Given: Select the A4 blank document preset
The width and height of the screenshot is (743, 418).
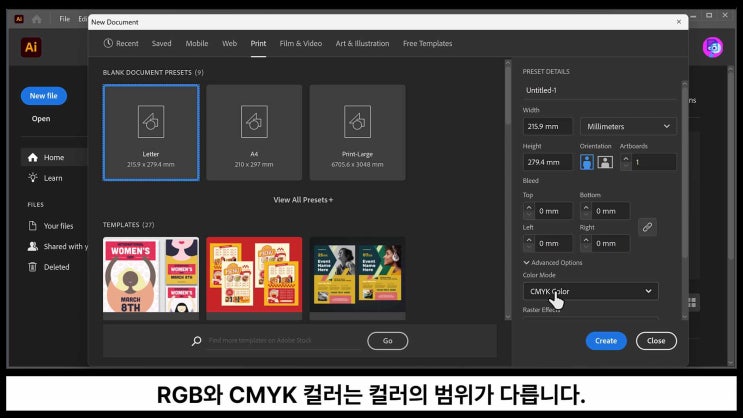Looking at the screenshot, I should 254,132.
